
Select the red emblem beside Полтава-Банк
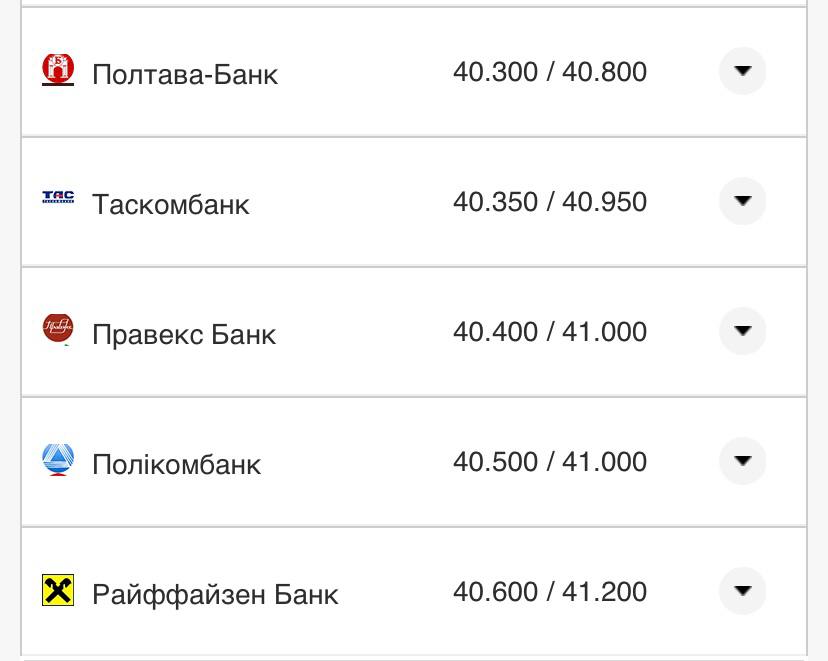coord(58,72)
